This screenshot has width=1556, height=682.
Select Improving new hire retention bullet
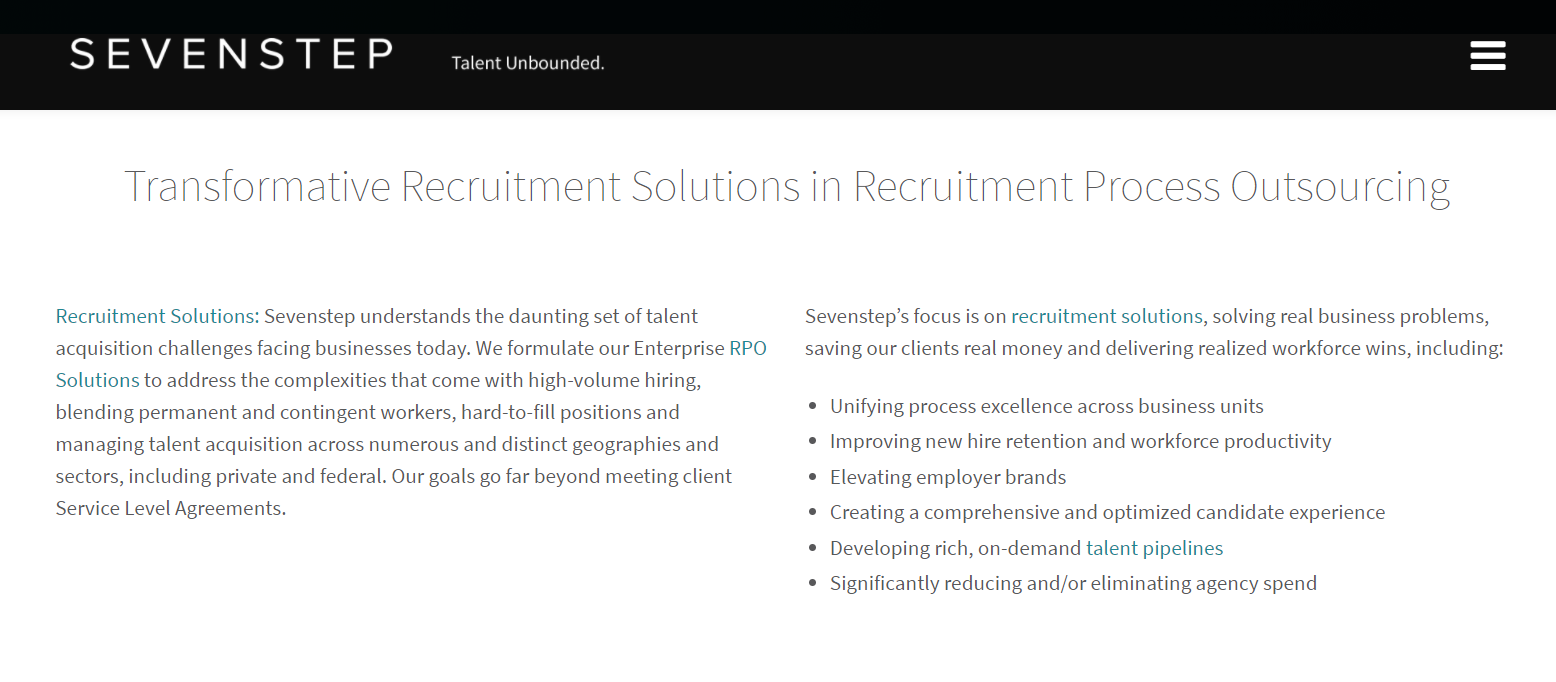pos(1081,441)
